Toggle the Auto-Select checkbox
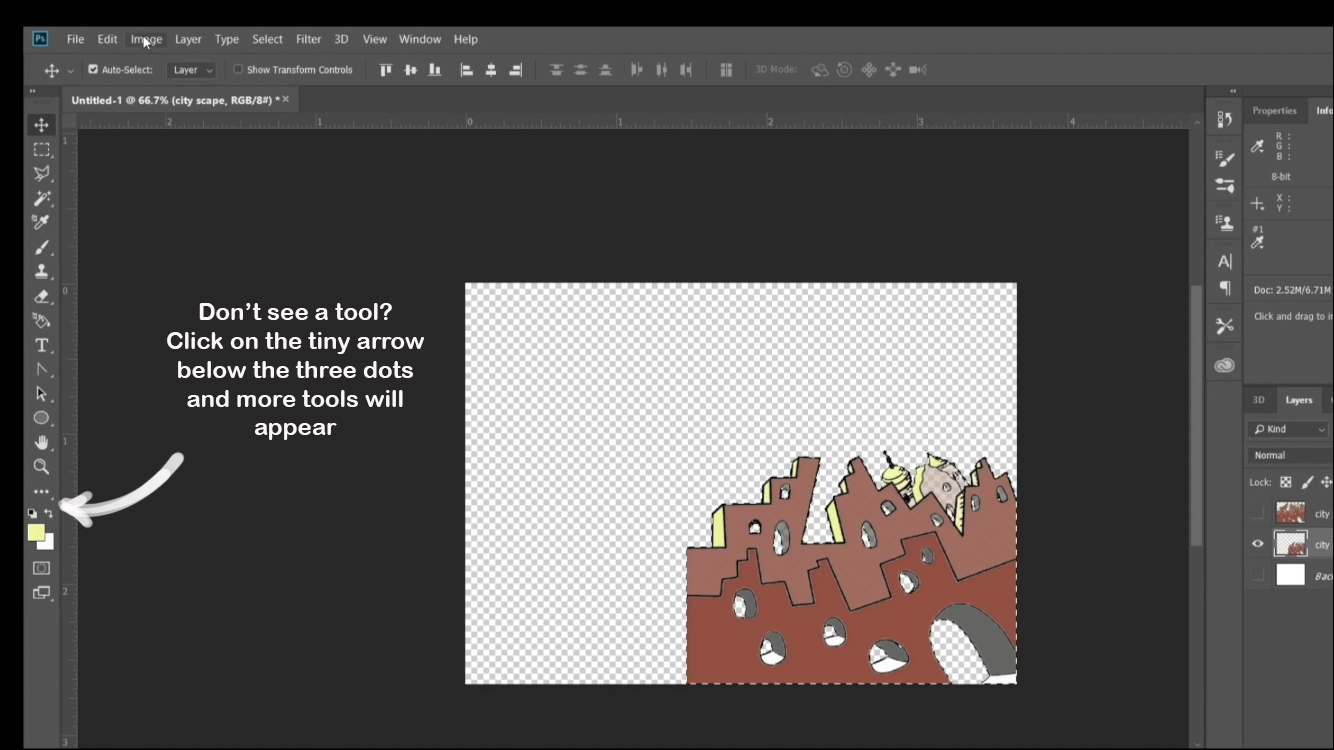 pyautogui.click(x=93, y=70)
